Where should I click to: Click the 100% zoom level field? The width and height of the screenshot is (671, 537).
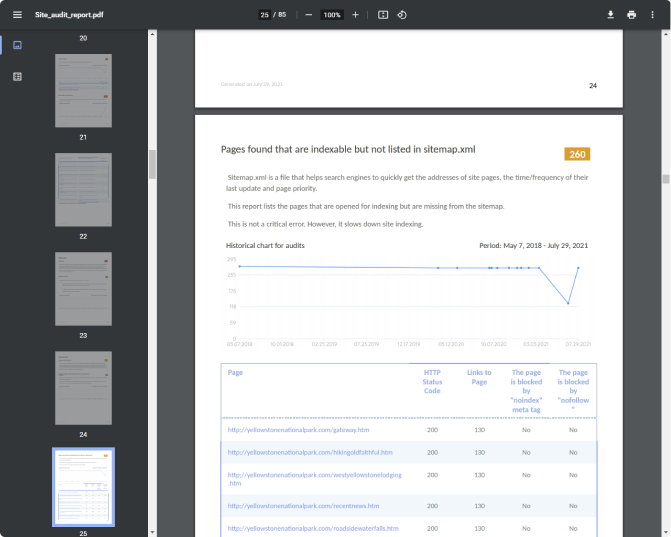pyautogui.click(x=332, y=15)
